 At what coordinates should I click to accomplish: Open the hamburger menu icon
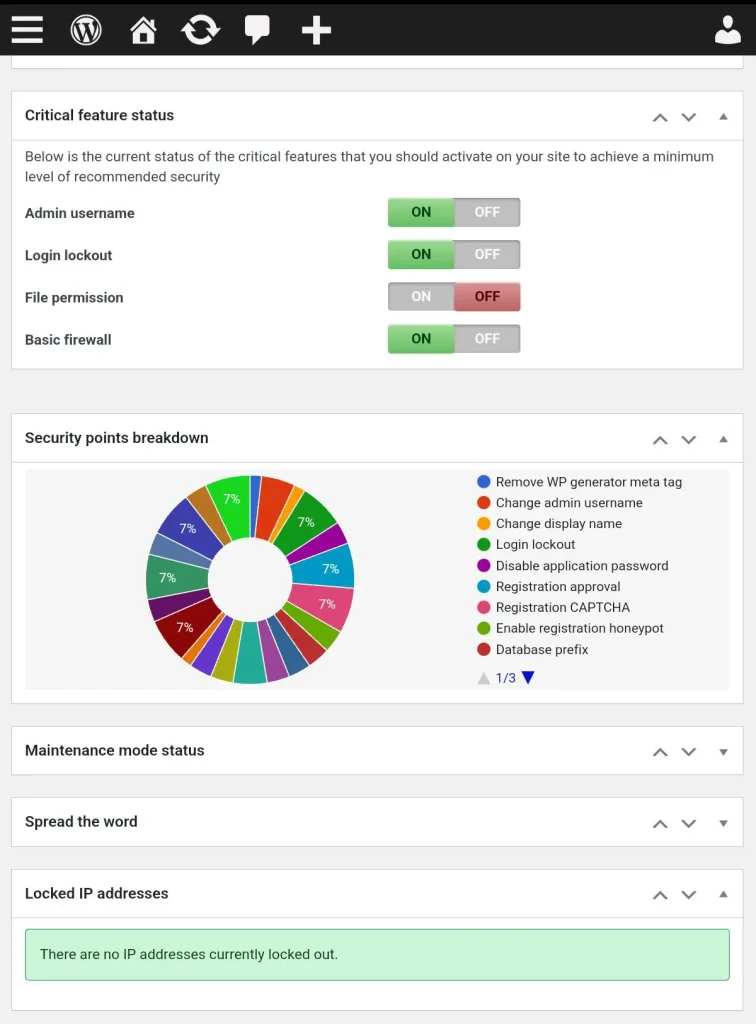pos(27,30)
